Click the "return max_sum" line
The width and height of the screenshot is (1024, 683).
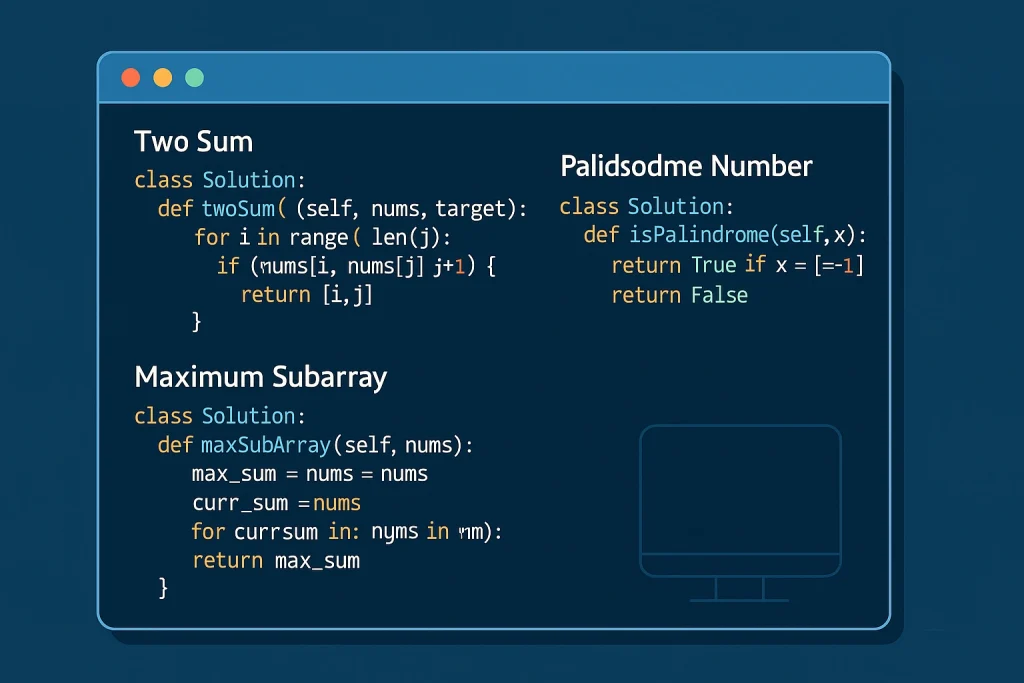coord(276,560)
